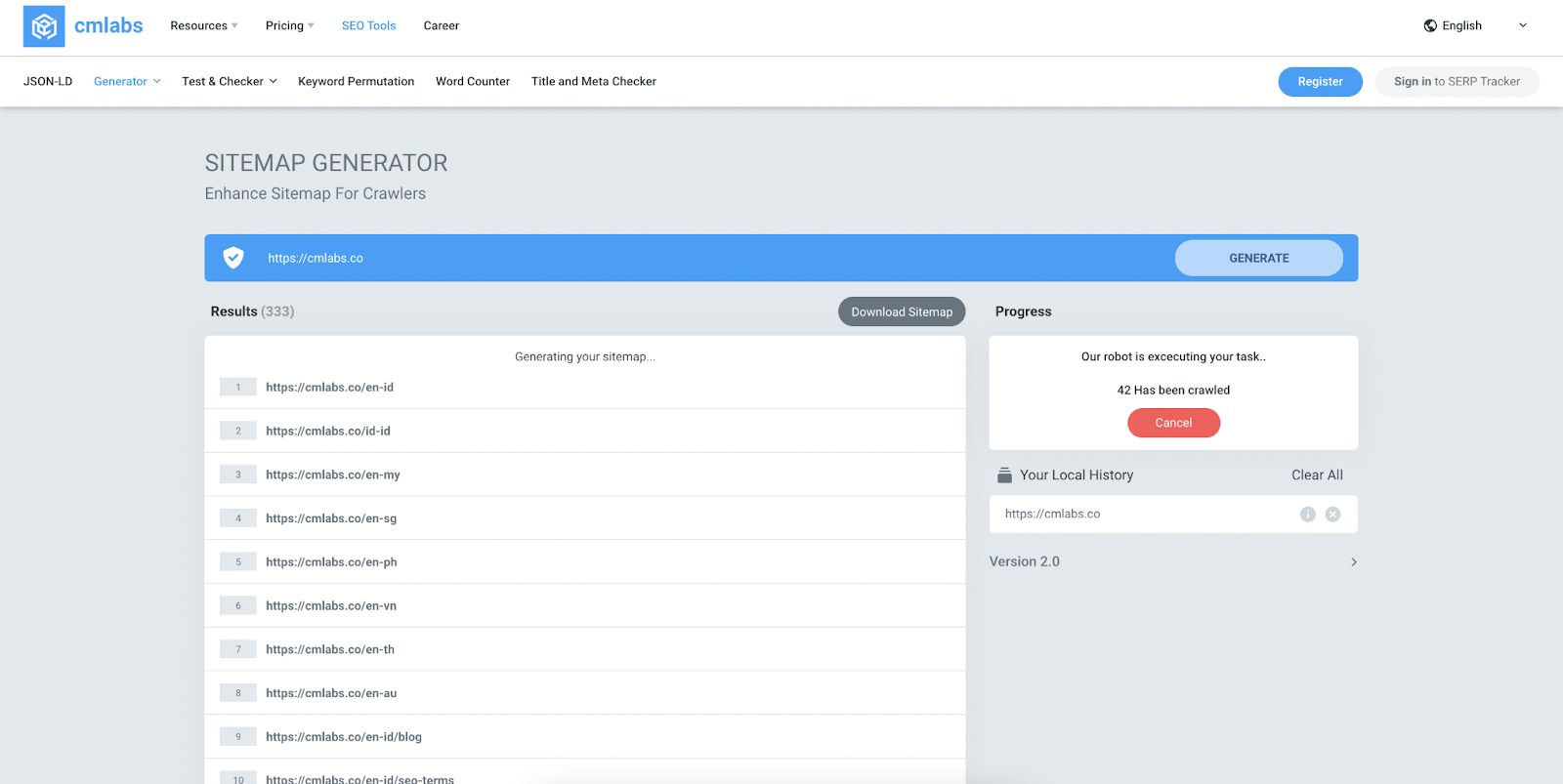Click result https://cmlabs.co/en-sg
Viewport: 1563px width, 784px height.
tap(331, 519)
